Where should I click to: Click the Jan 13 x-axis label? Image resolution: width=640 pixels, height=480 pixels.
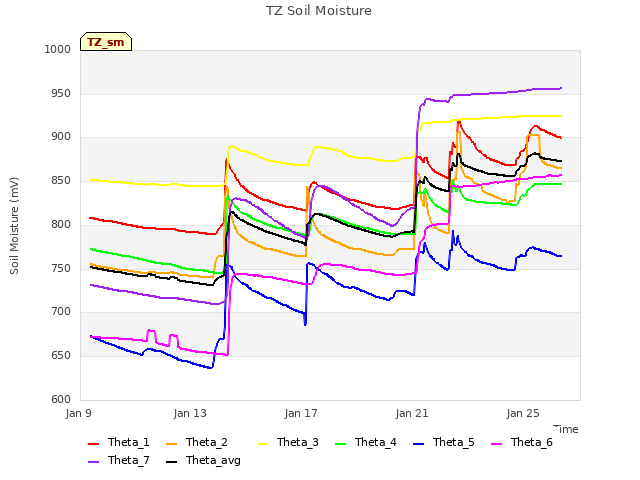pos(190,413)
